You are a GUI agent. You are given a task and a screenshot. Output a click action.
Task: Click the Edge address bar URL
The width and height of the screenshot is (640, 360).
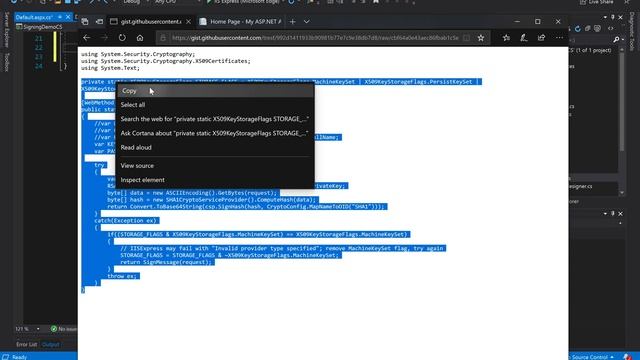click(x=315, y=38)
